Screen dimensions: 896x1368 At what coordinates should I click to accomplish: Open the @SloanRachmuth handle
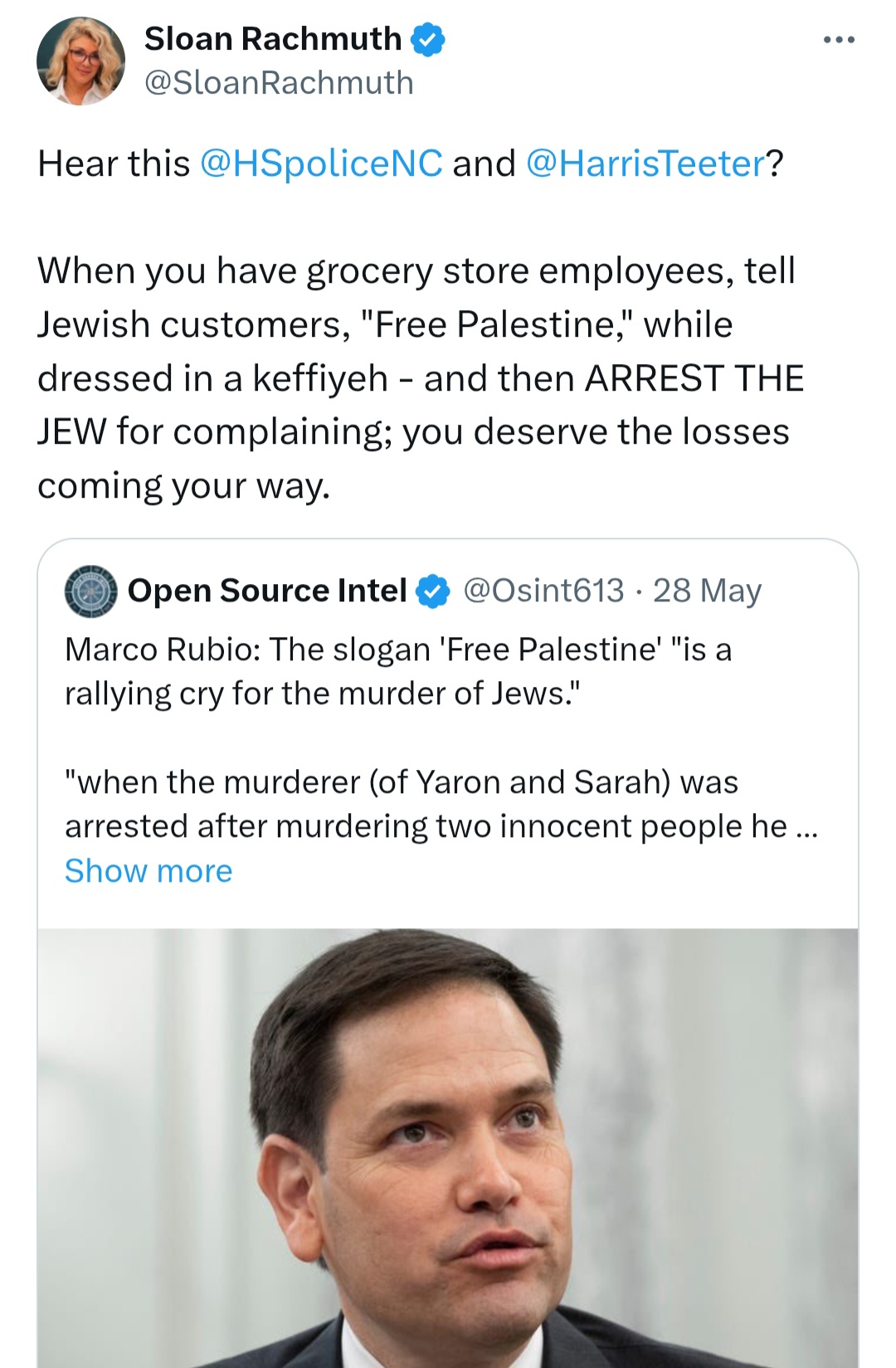(x=279, y=83)
